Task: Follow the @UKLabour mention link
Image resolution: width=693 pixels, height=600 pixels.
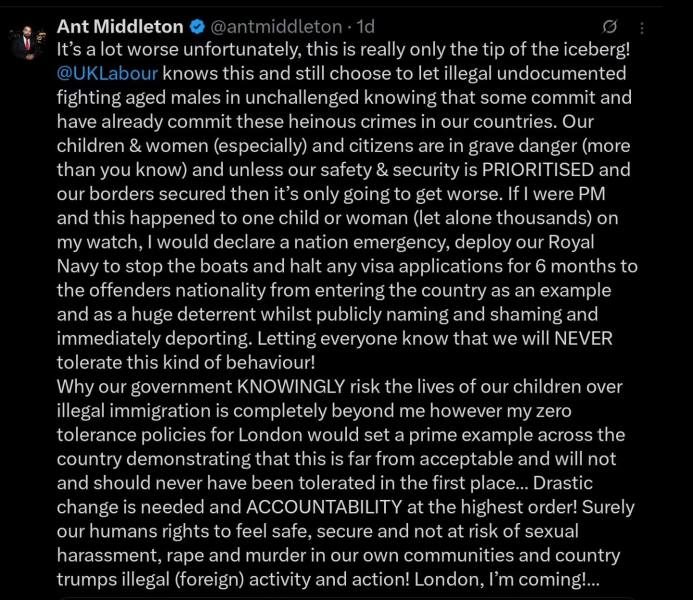Action: coord(108,73)
